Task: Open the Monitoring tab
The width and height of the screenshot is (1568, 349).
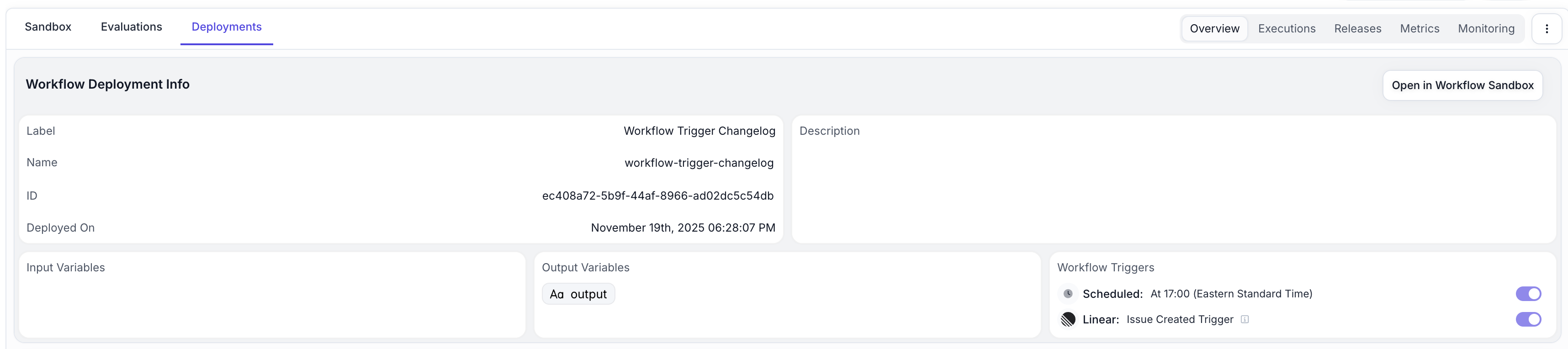Action: (x=1486, y=28)
